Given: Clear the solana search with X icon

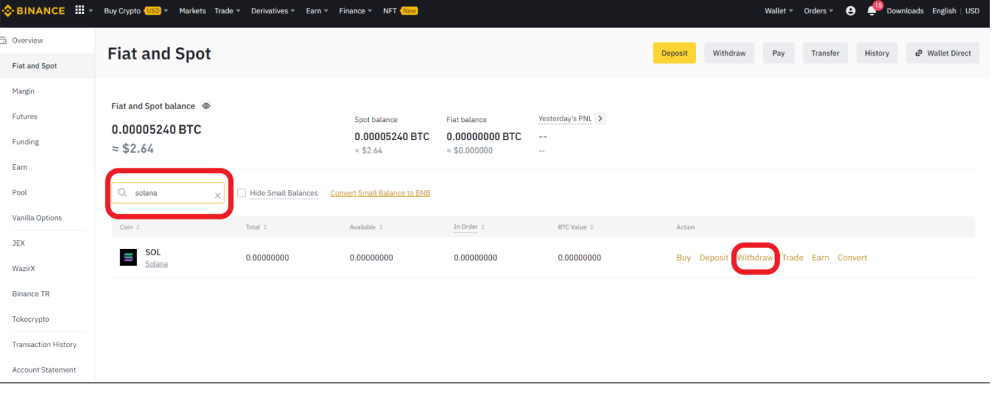Looking at the screenshot, I should click(217, 195).
